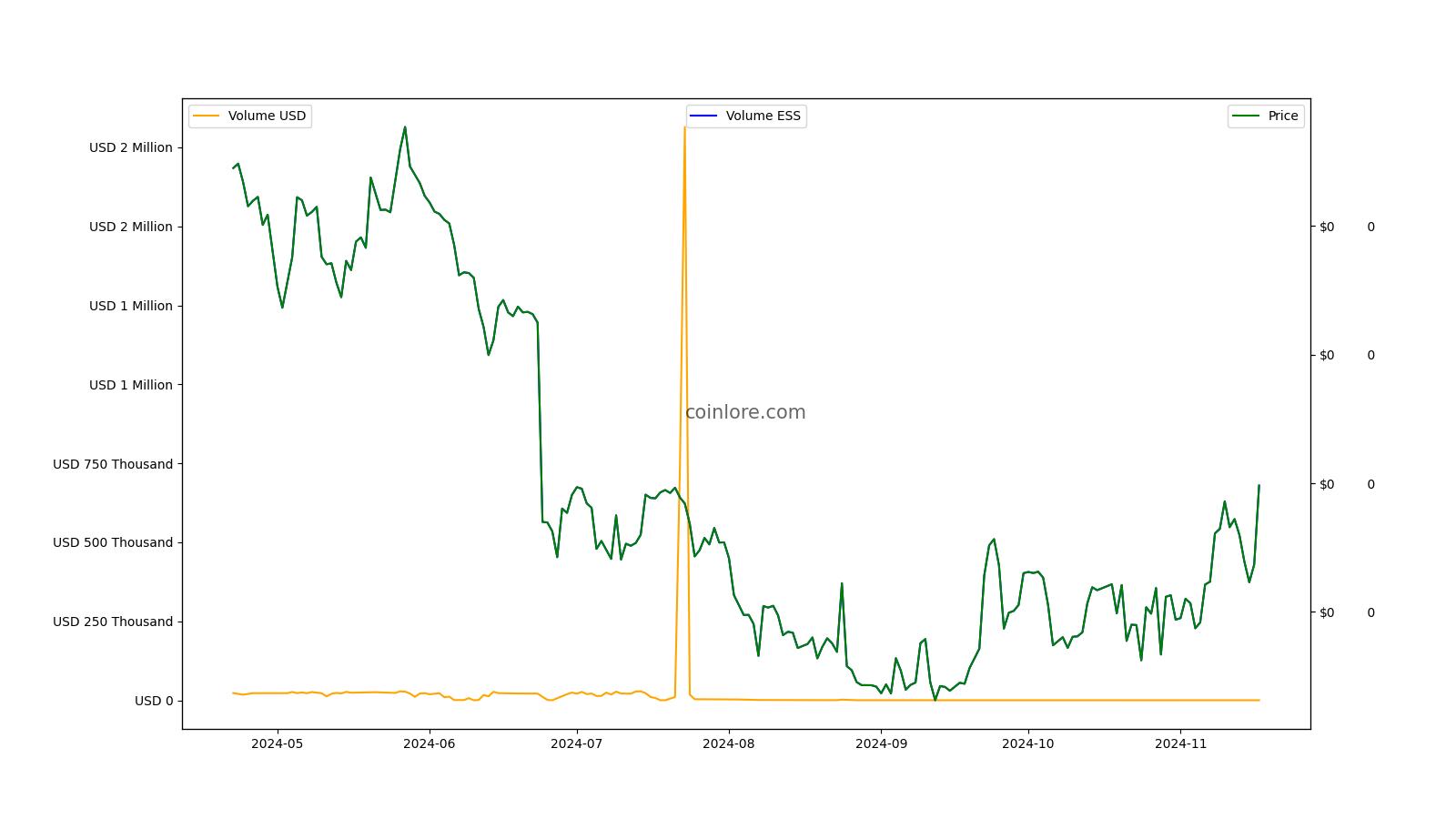This screenshot has width=1456, height=819.
Task: Click the 2024-11 x-axis label
Action: click(1180, 743)
